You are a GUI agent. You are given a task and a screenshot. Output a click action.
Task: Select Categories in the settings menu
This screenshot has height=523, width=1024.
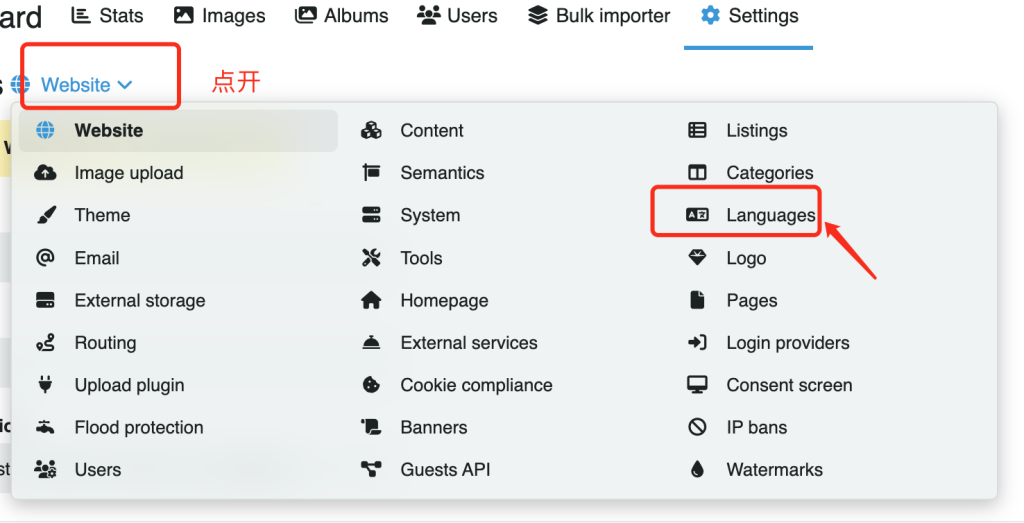769,173
